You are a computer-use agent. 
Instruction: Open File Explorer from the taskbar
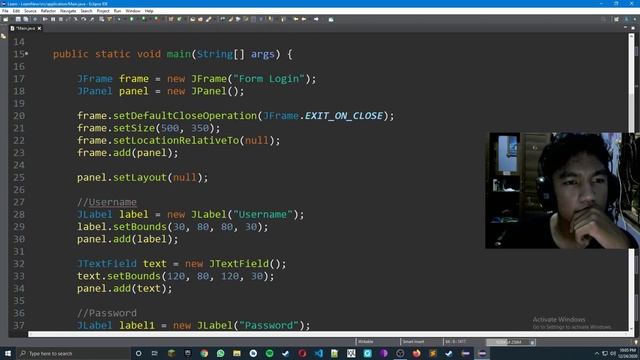(237, 353)
